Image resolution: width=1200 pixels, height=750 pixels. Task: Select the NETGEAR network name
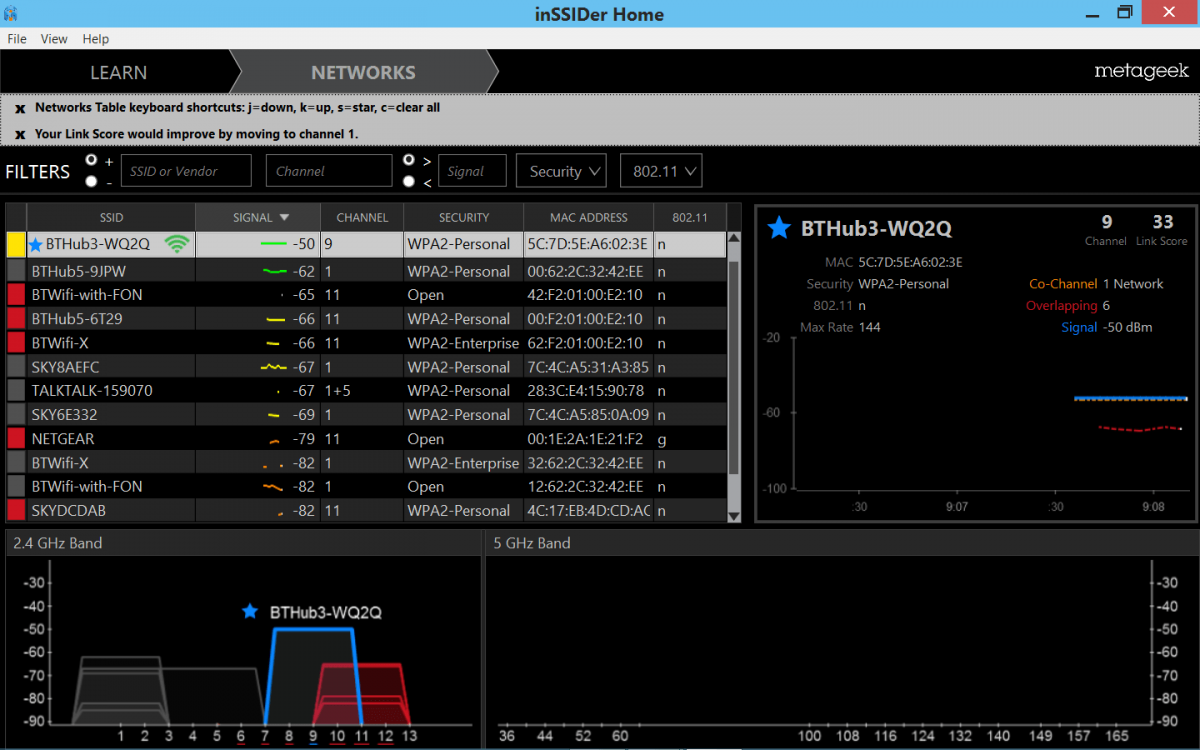pyautogui.click(x=63, y=438)
